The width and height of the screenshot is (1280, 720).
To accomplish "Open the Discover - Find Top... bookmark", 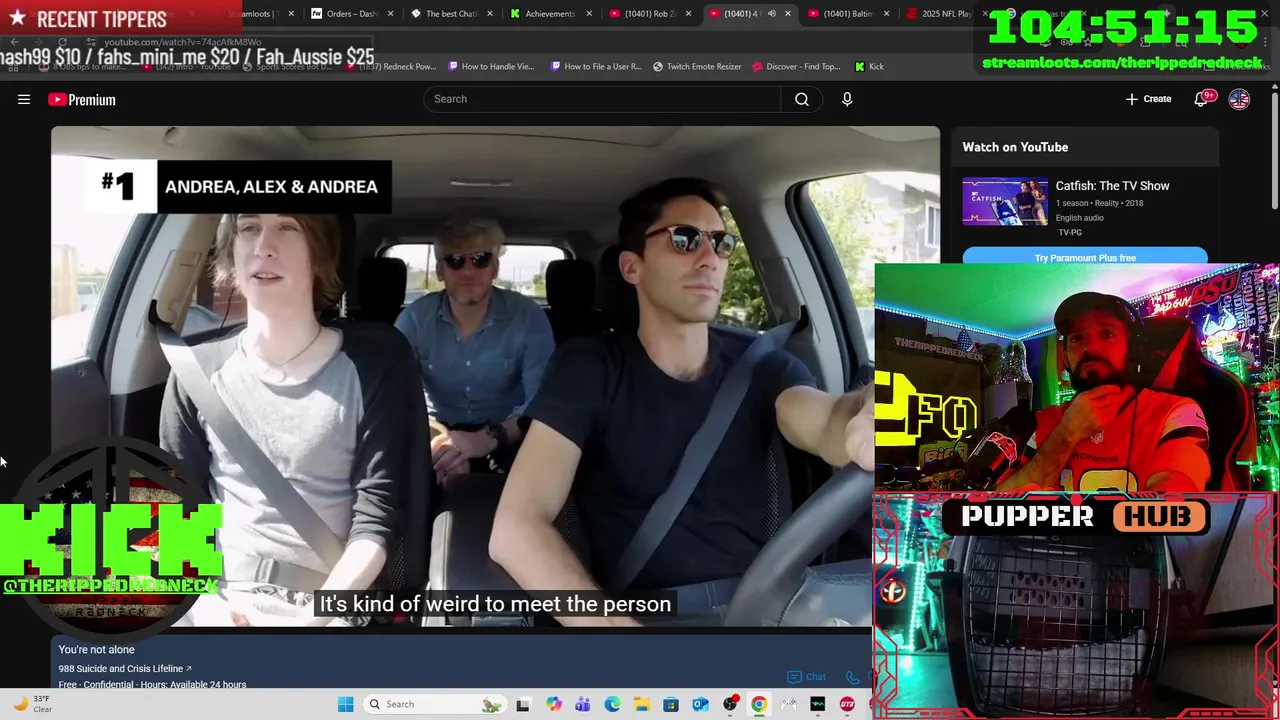I will [x=796, y=67].
